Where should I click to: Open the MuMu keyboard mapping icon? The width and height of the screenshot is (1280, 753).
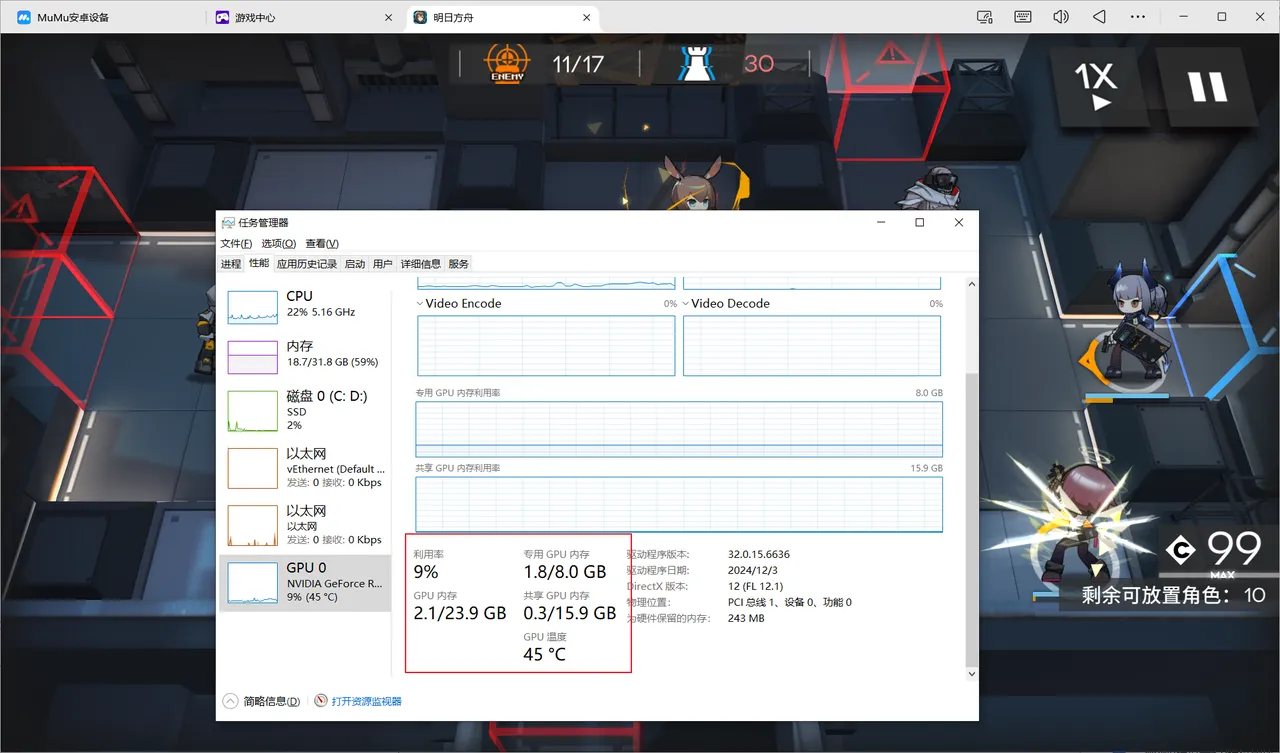pos(1023,17)
